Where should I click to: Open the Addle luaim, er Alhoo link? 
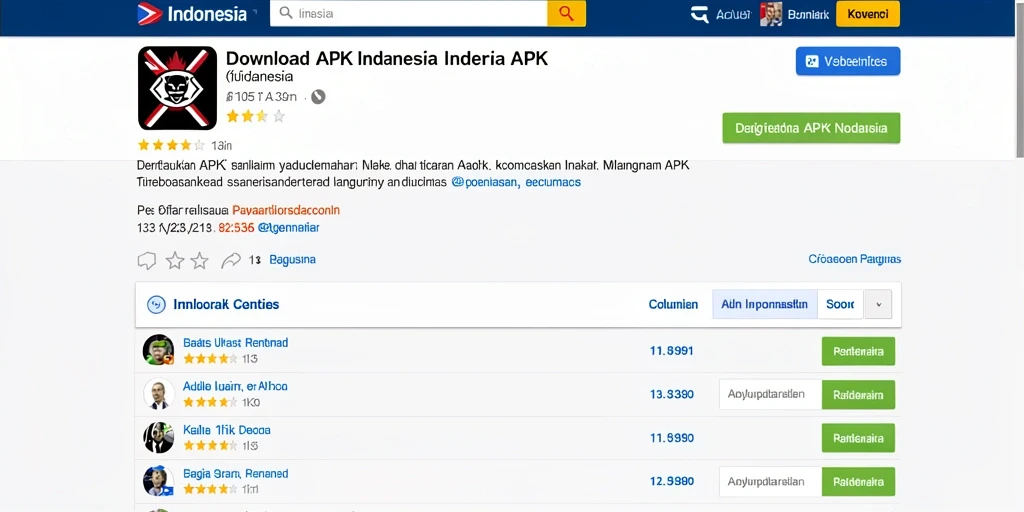click(235, 387)
